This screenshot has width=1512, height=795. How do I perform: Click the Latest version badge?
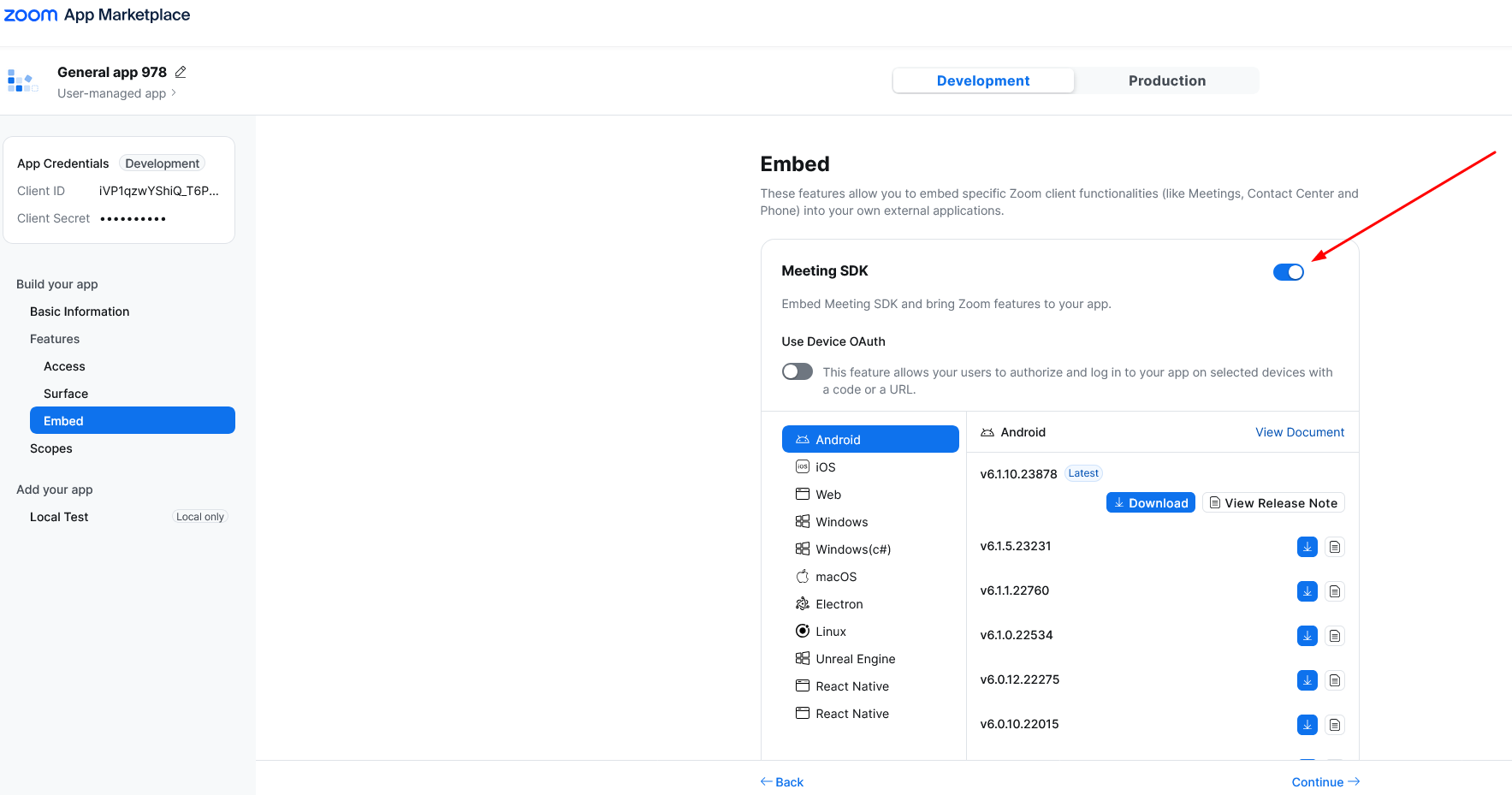pos(1083,473)
